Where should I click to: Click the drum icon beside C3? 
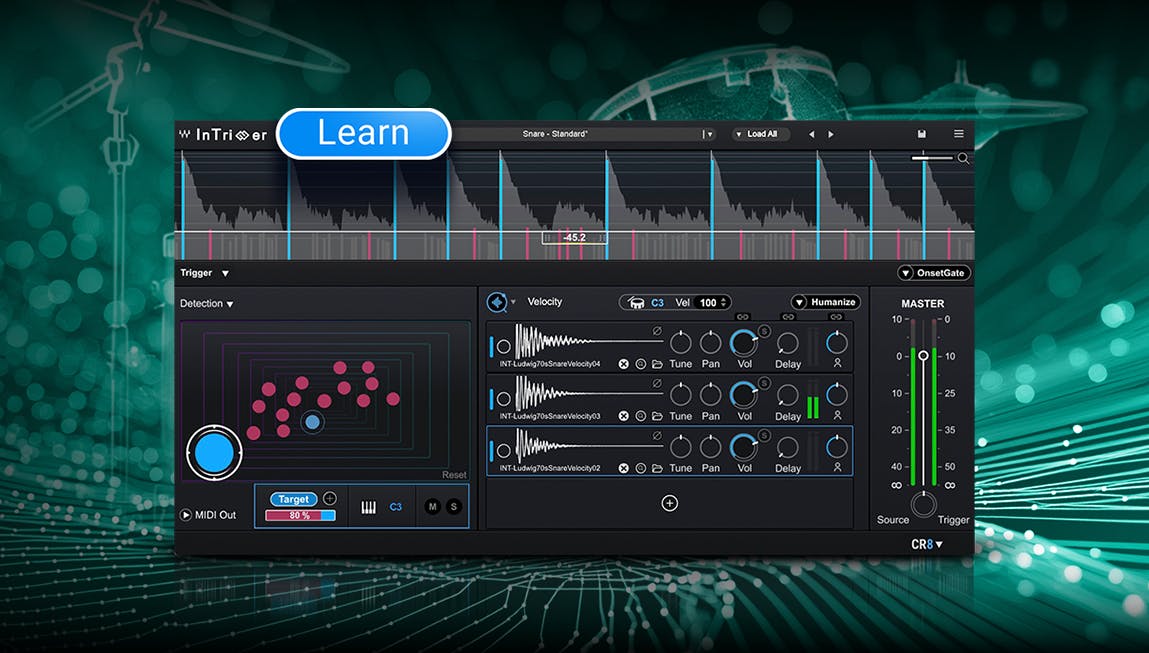tap(635, 303)
